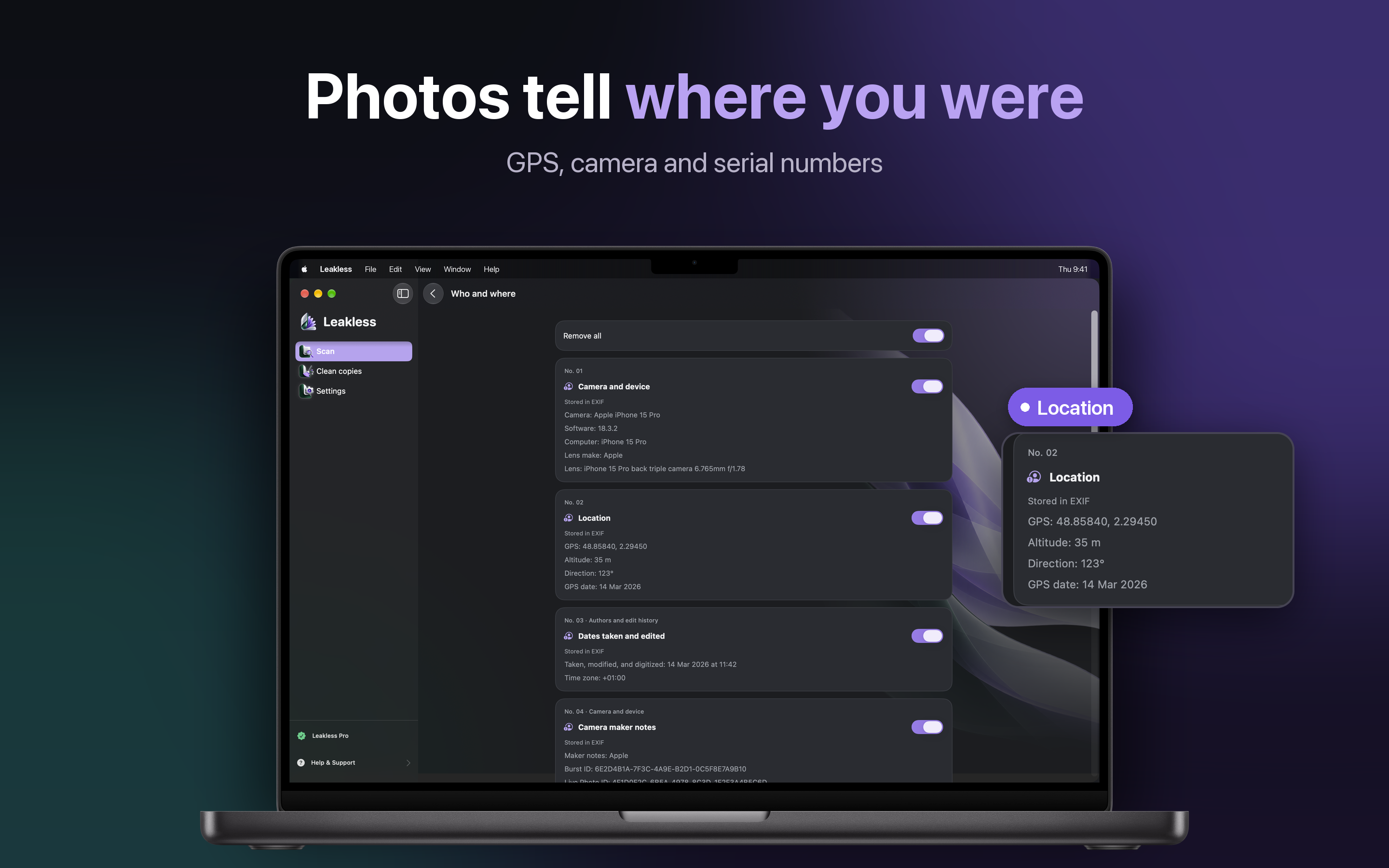Click the Location pill label

coord(1075,407)
